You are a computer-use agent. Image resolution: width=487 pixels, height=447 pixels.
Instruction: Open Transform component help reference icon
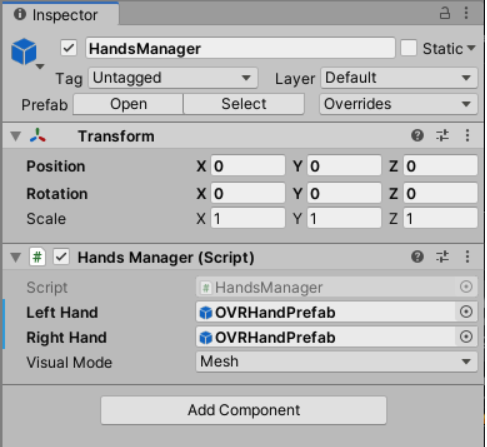click(x=417, y=136)
